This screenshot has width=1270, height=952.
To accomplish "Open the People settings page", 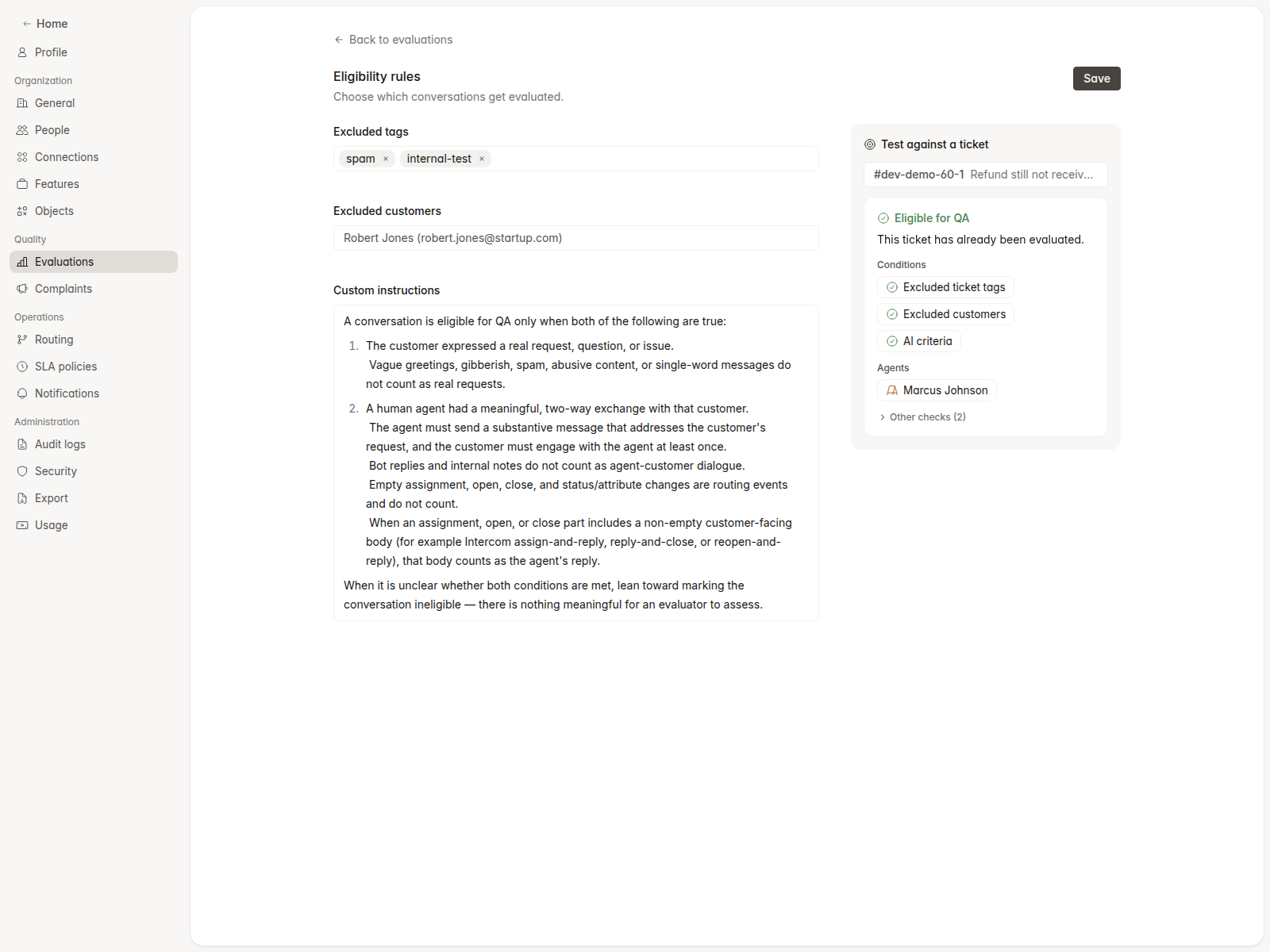I will (x=94, y=130).
